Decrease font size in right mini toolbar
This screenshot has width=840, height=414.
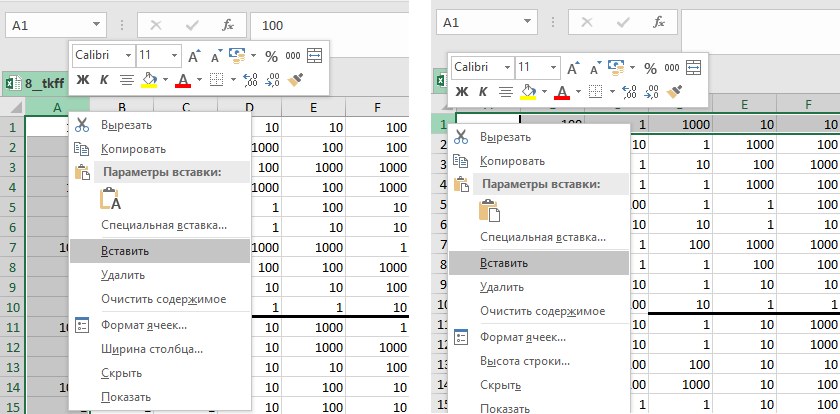tap(594, 68)
